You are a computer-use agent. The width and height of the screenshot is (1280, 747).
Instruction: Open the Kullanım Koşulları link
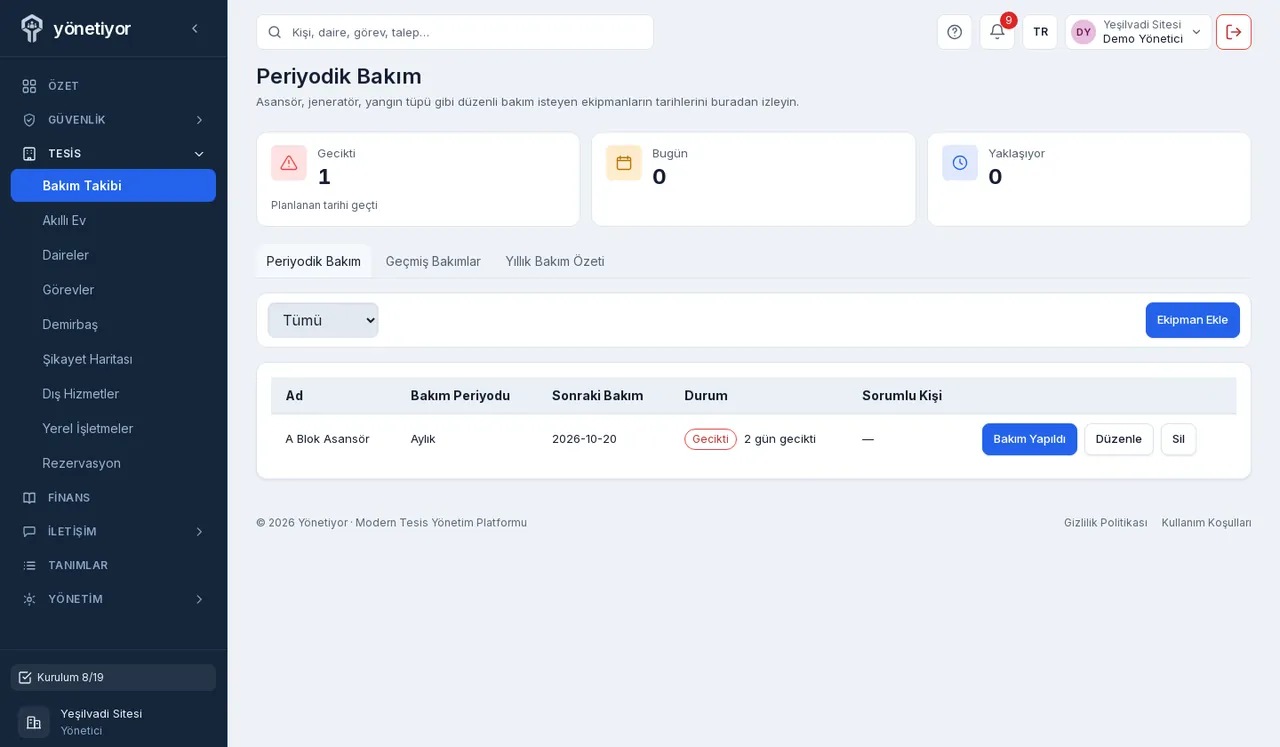click(x=1206, y=523)
